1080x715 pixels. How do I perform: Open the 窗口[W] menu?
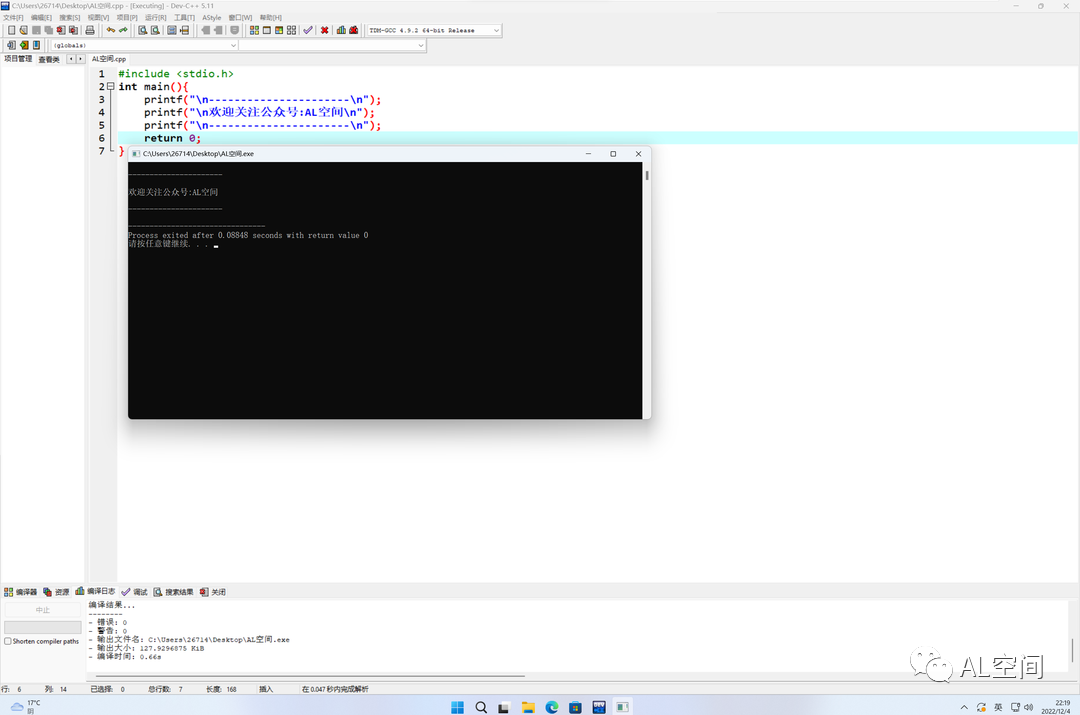[x=240, y=17]
